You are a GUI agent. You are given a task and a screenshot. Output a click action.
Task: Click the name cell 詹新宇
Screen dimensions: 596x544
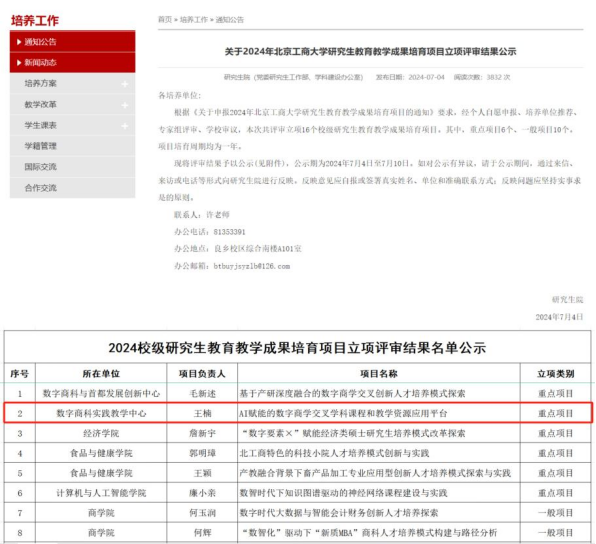(202, 433)
